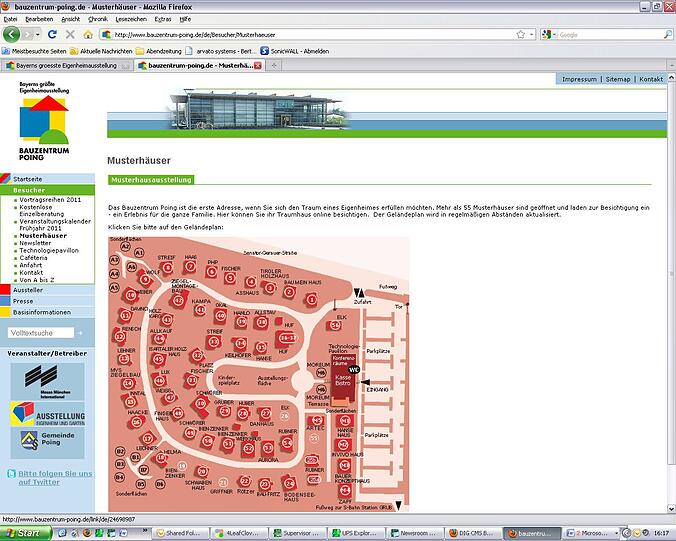Click Messe München International logo
The height and width of the screenshot is (541, 676).
pyautogui.click(x=47, y=382)
